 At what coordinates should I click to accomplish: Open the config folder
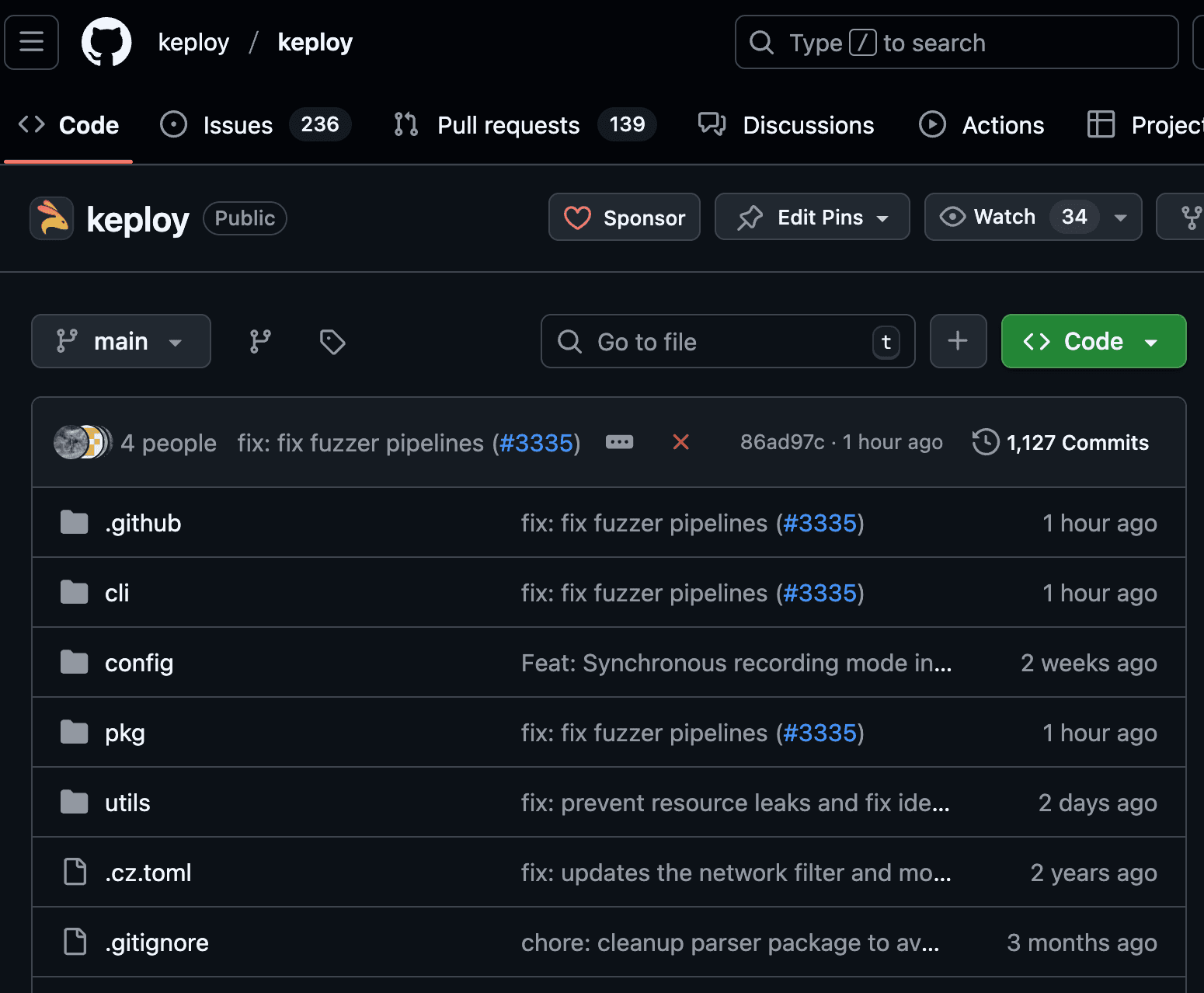pos(139,663)
